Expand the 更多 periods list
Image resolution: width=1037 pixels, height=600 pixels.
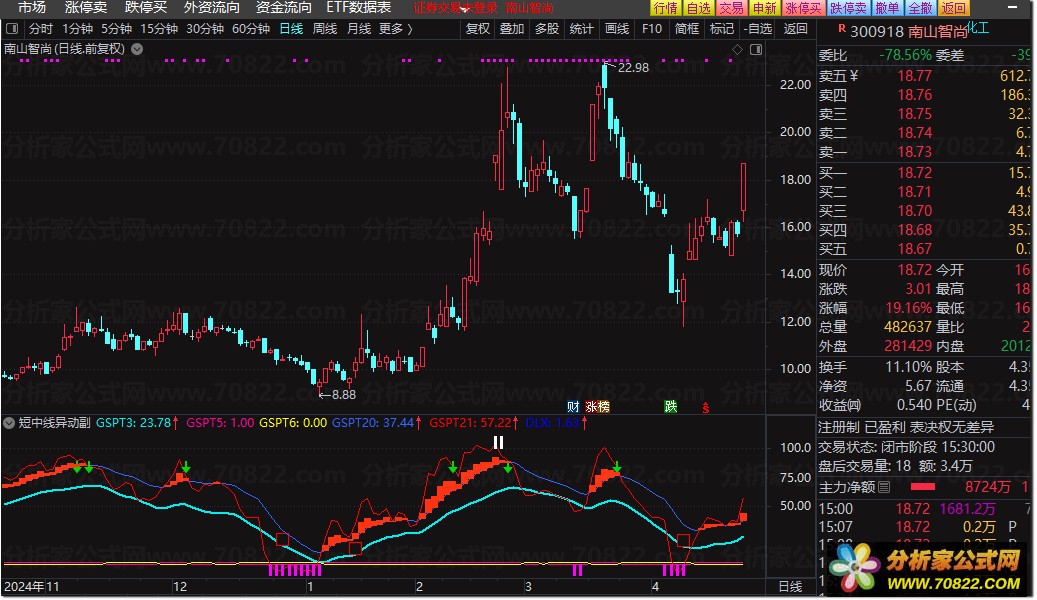coord(396,29)
